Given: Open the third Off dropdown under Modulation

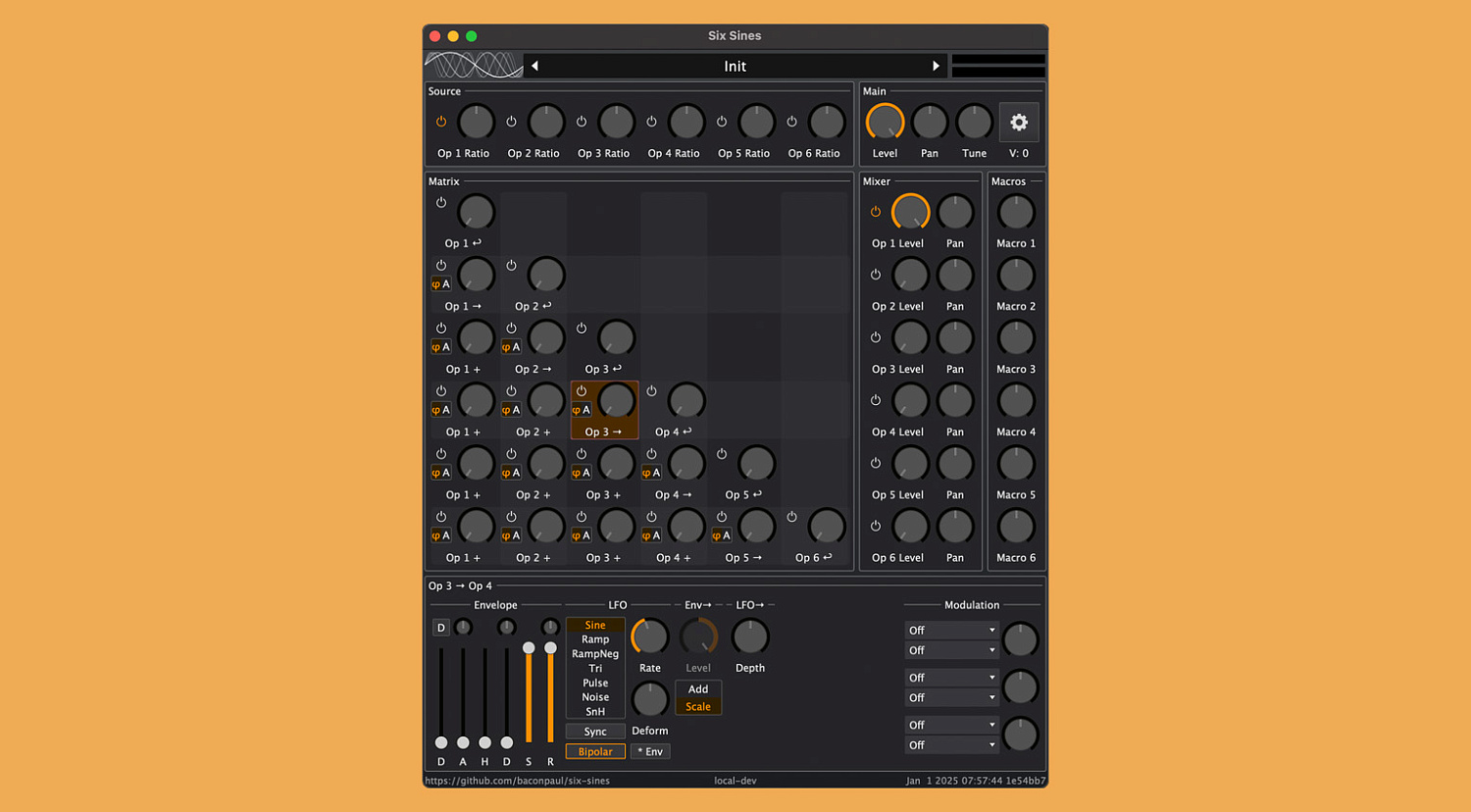Looking at the screenshot, I should click(x=951, y=678).
